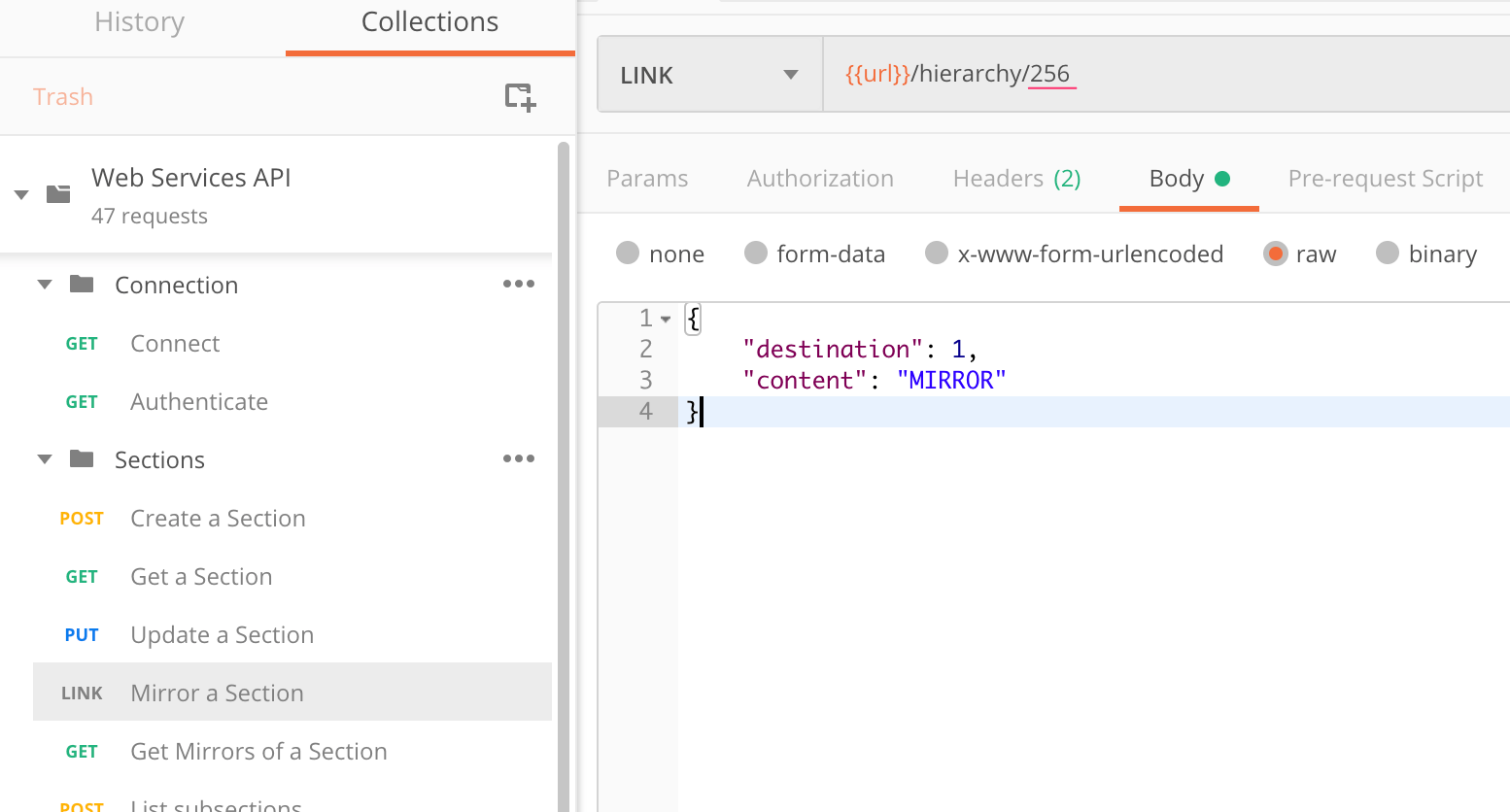Image resolution: width=1510 pixels, height=812 pixels.
Task: Open the LINK method dropdown
Action: click(x=709, y=76)
